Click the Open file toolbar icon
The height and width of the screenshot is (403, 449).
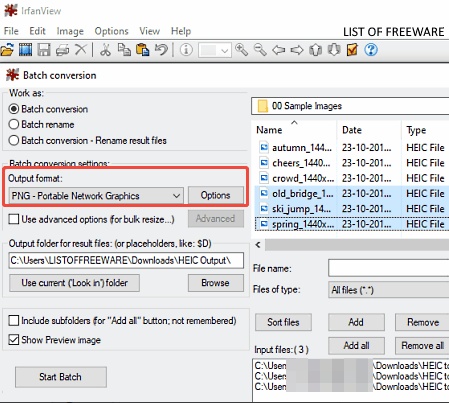point(7,50)
